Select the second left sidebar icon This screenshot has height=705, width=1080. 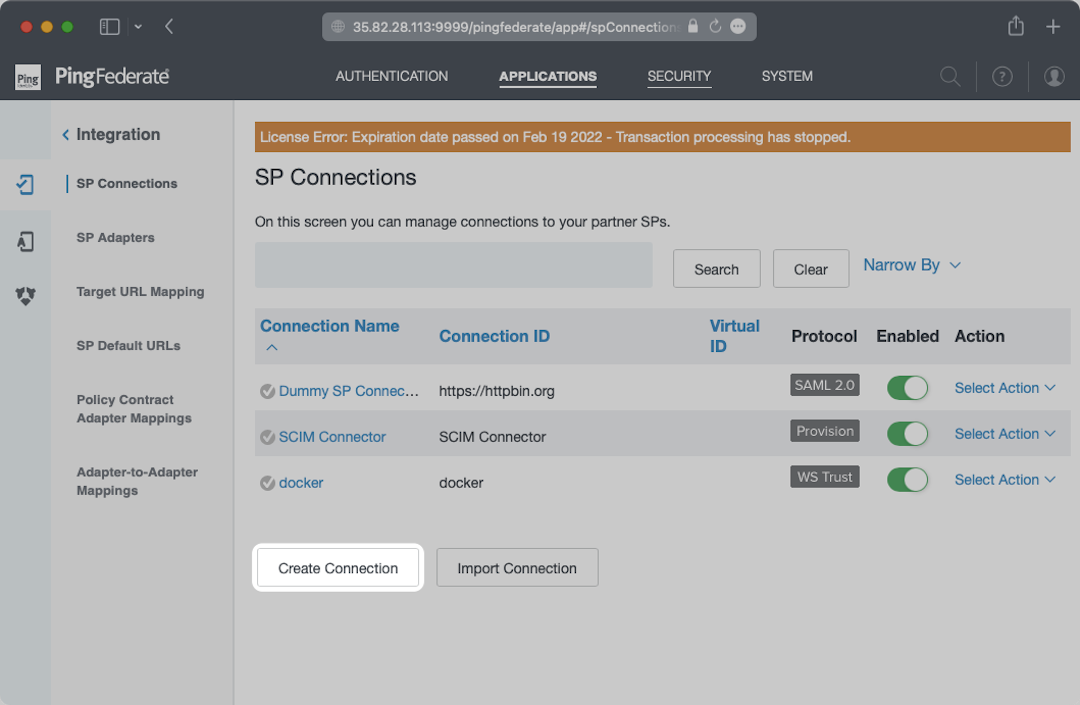click(26, 241)
